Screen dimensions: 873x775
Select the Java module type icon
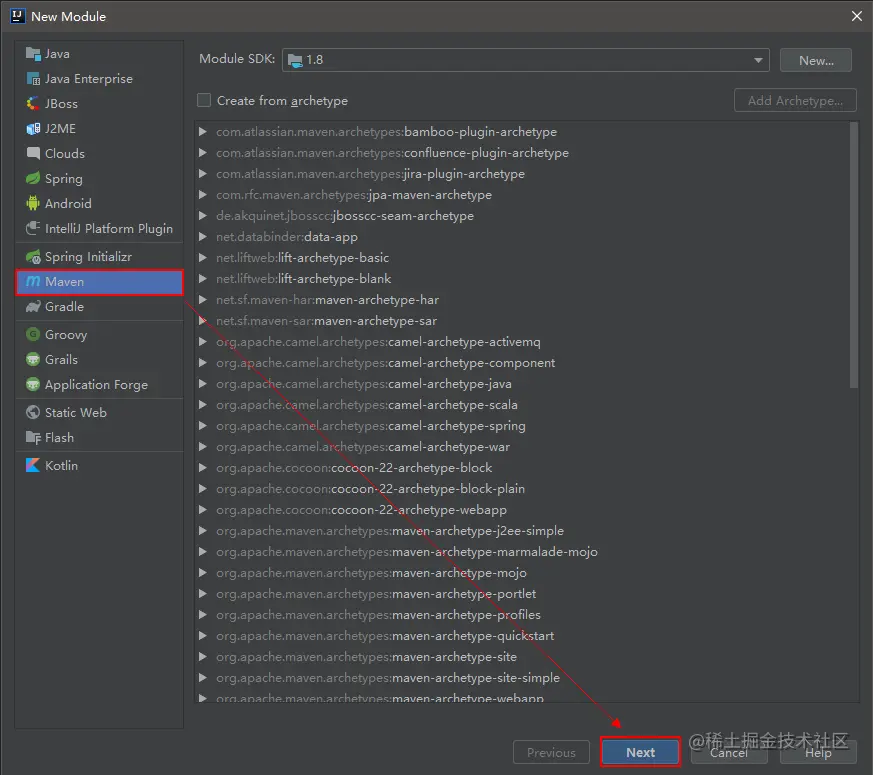(x=33, y=54)
